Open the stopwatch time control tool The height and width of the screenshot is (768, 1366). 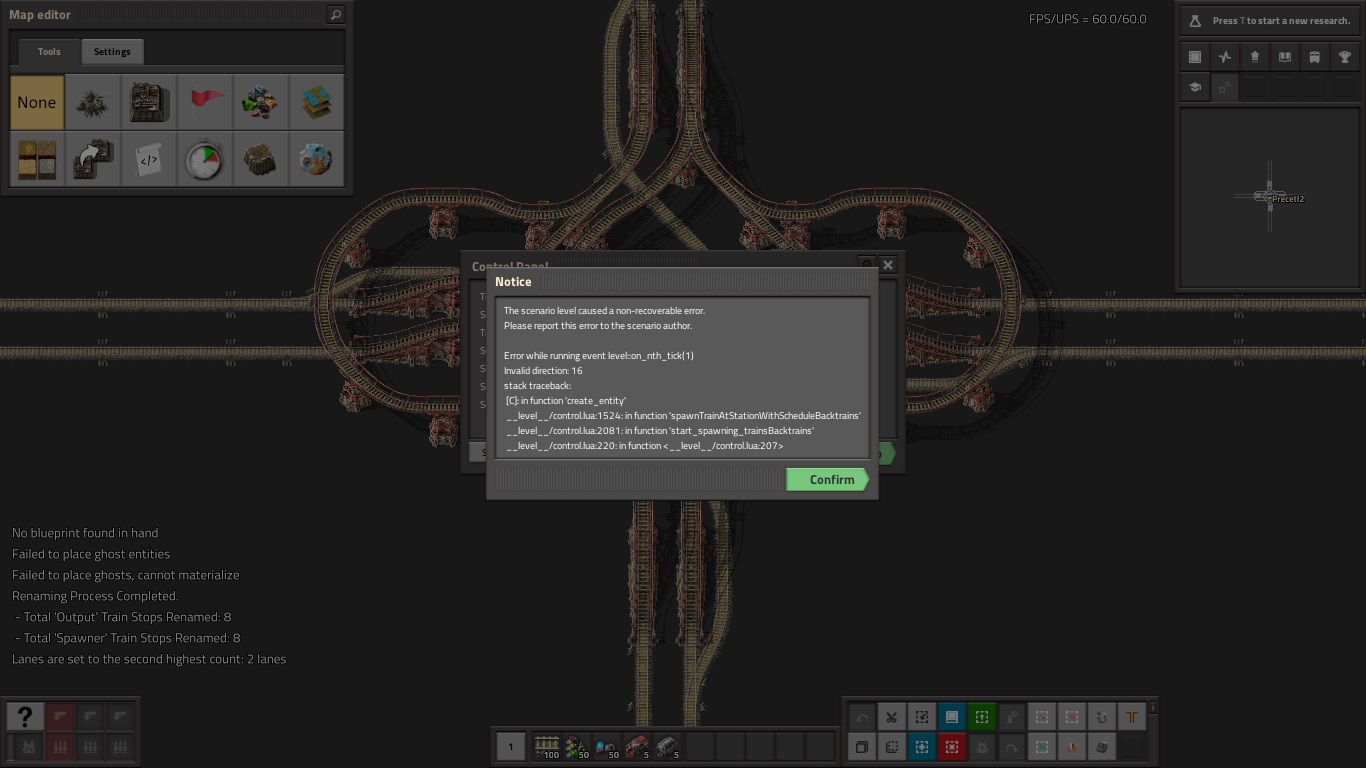coord(205,158)
